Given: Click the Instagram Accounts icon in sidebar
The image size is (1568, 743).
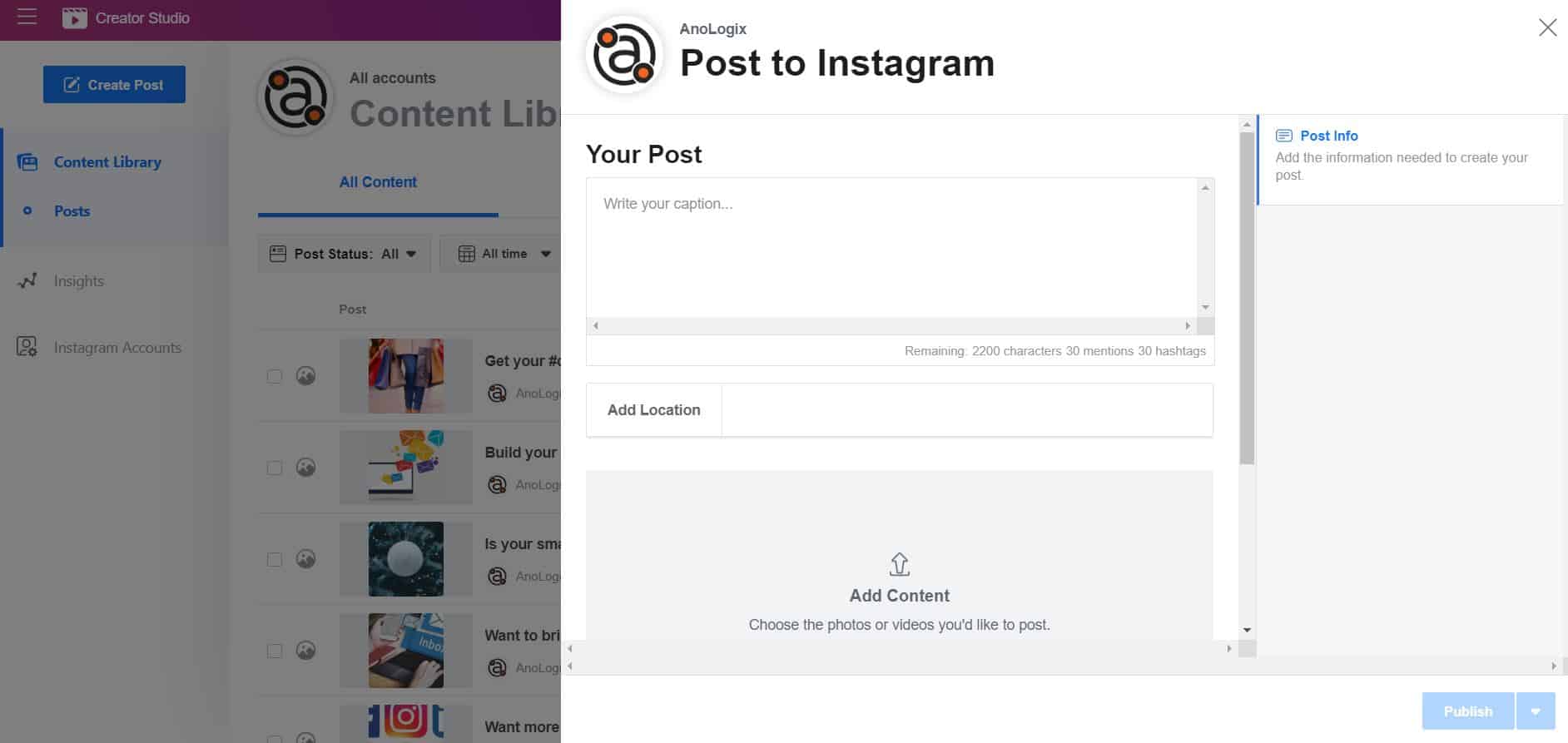Looking at the screenshot, I should (x=27, y=347).
